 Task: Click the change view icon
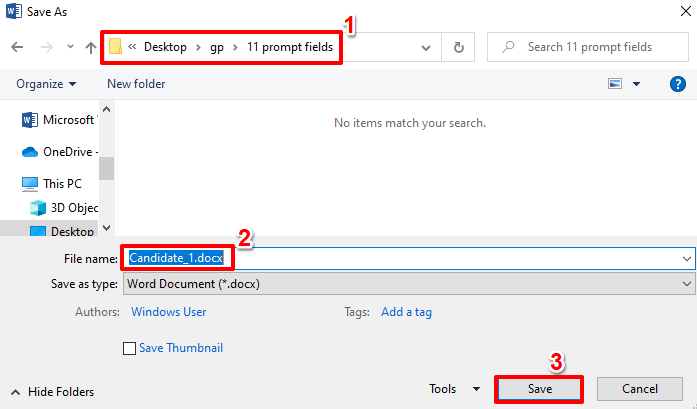click(615, 84)
